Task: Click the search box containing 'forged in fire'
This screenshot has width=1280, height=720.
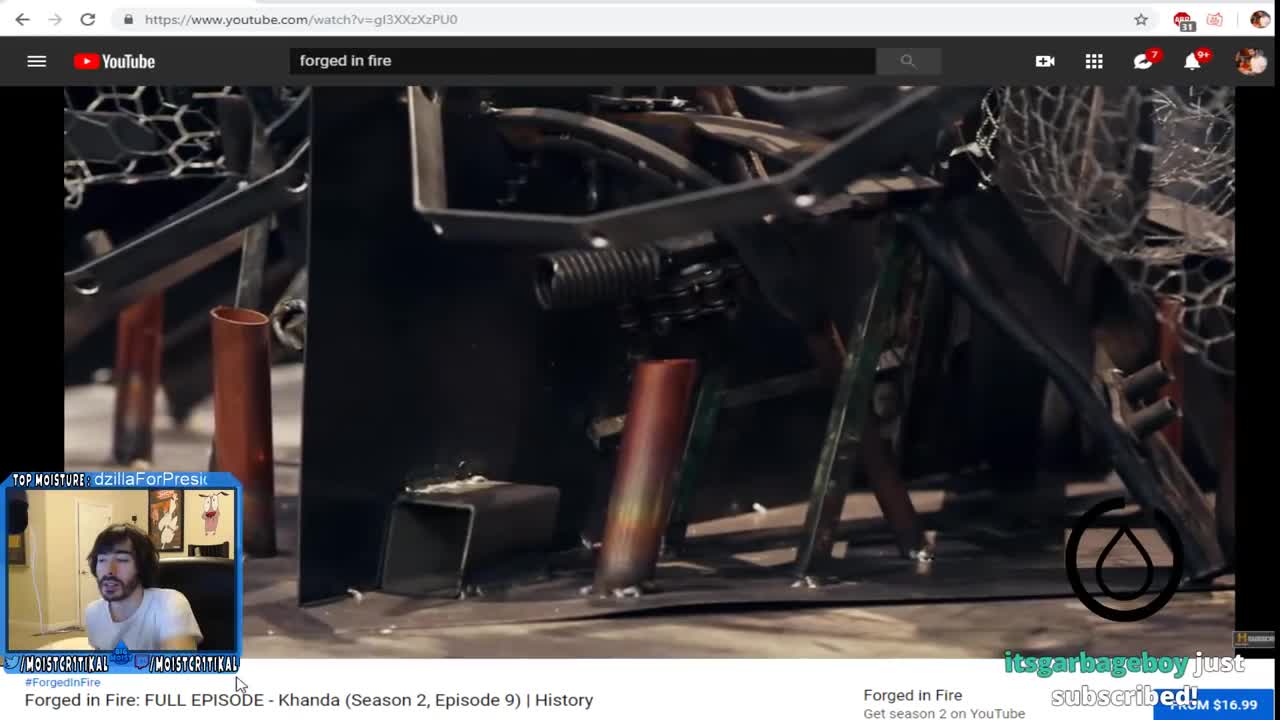Action: pos(583,61)
